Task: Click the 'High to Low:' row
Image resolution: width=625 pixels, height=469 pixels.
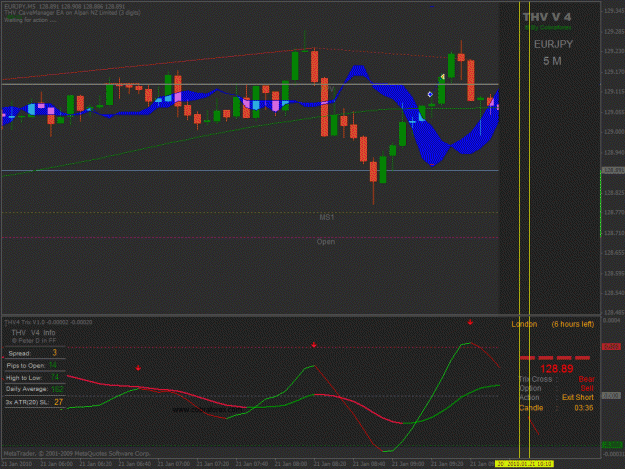Action: [x=34, y=378]
